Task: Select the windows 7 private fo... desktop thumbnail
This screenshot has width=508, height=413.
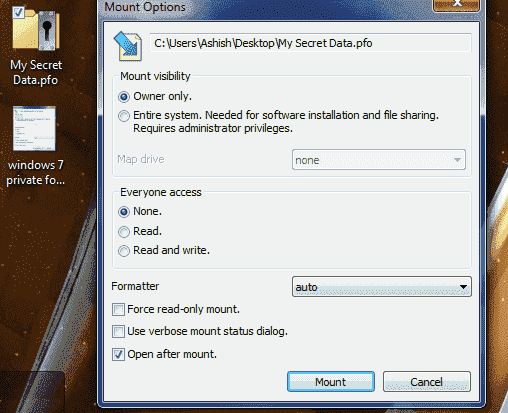Action: point(34,128)
